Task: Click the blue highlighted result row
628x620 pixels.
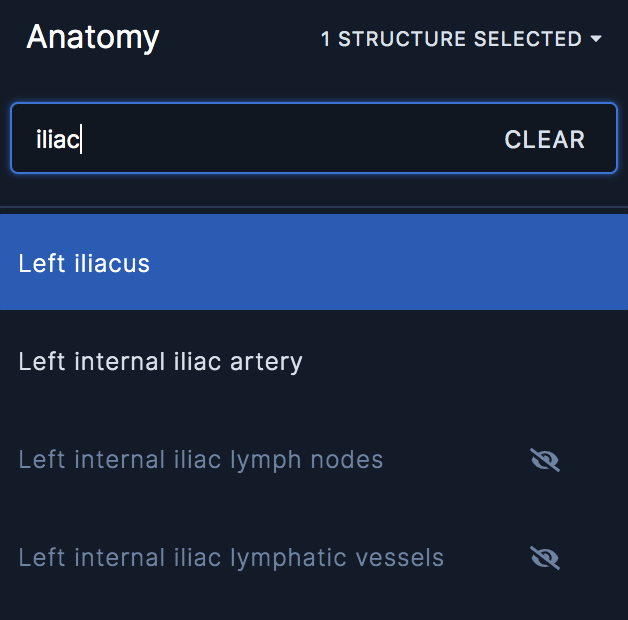Action: [314, 262]
